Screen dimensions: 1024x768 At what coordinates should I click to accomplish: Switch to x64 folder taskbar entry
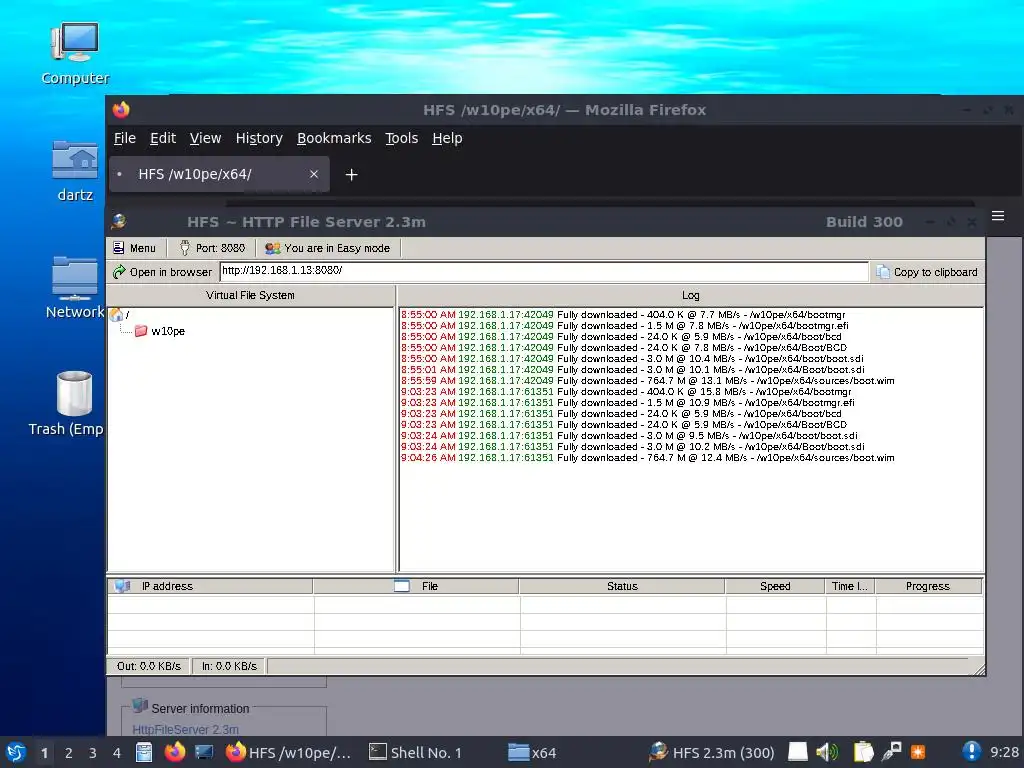(532, 752)
